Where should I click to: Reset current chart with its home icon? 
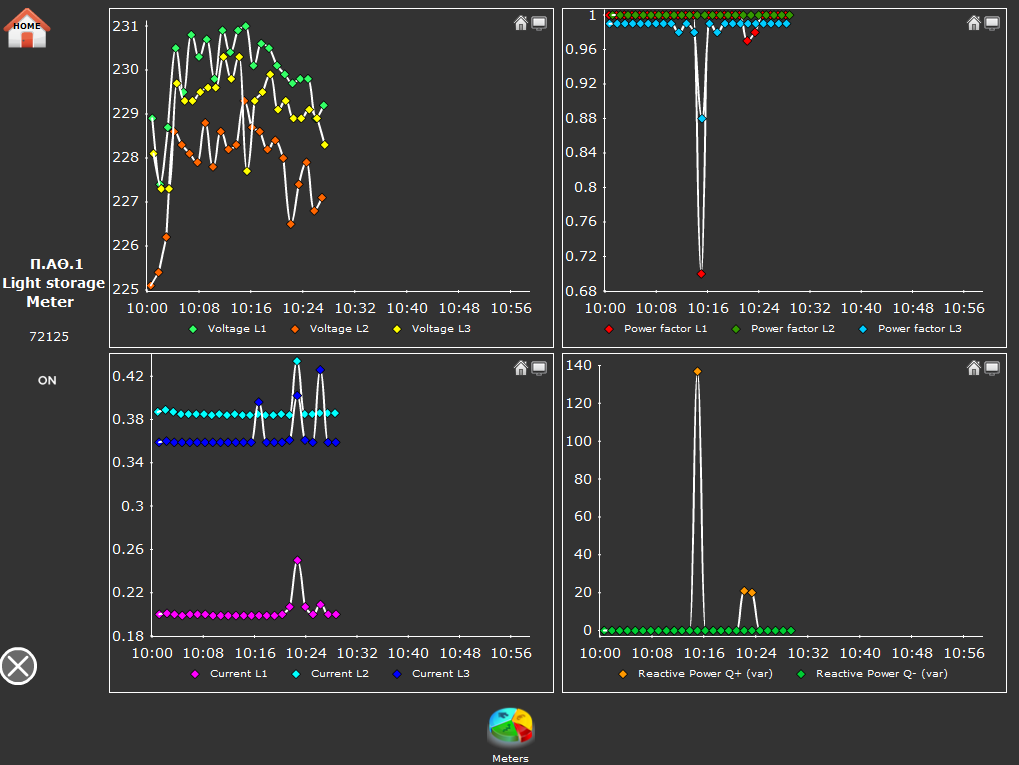click(521, 368)
